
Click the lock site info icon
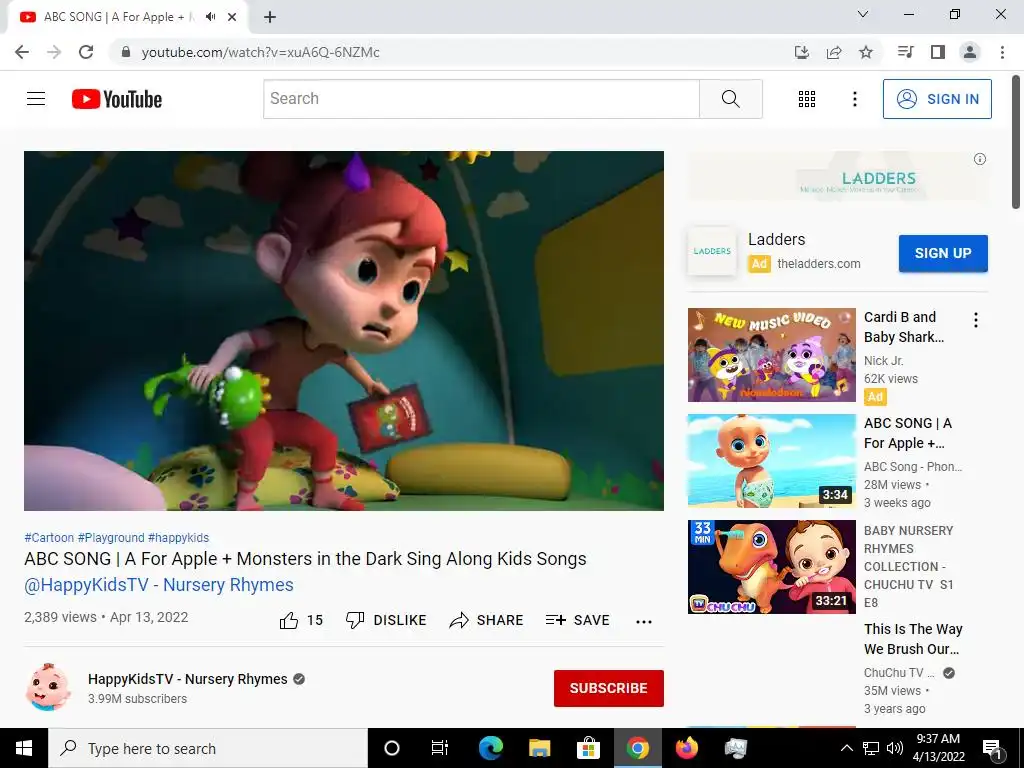pos(126,52)
